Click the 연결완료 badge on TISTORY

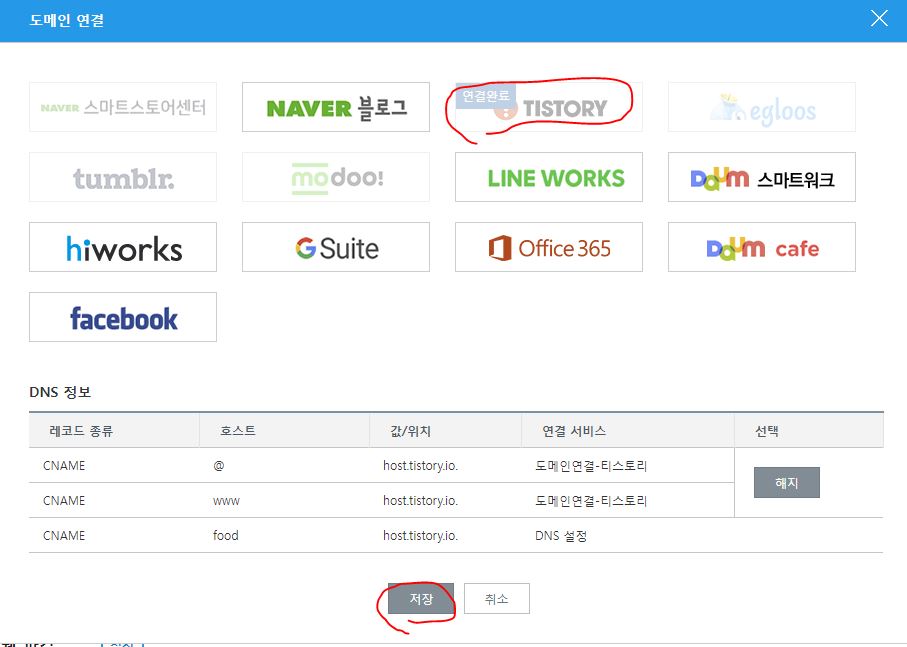(486, 96)
